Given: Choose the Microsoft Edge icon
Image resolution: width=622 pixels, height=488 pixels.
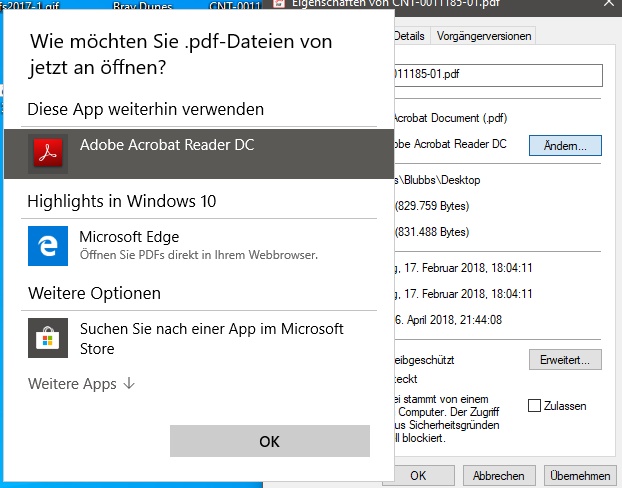Looking at the screenshot, I should pyautogui.click(x=48, y=246).
